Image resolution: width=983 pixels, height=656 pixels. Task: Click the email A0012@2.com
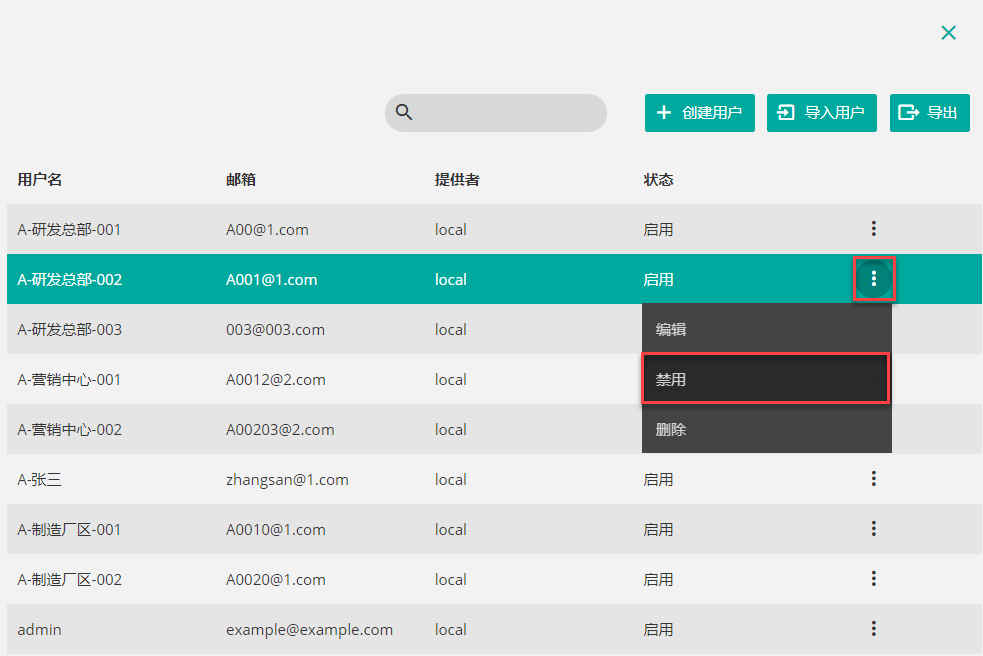(x=276, y=380)
